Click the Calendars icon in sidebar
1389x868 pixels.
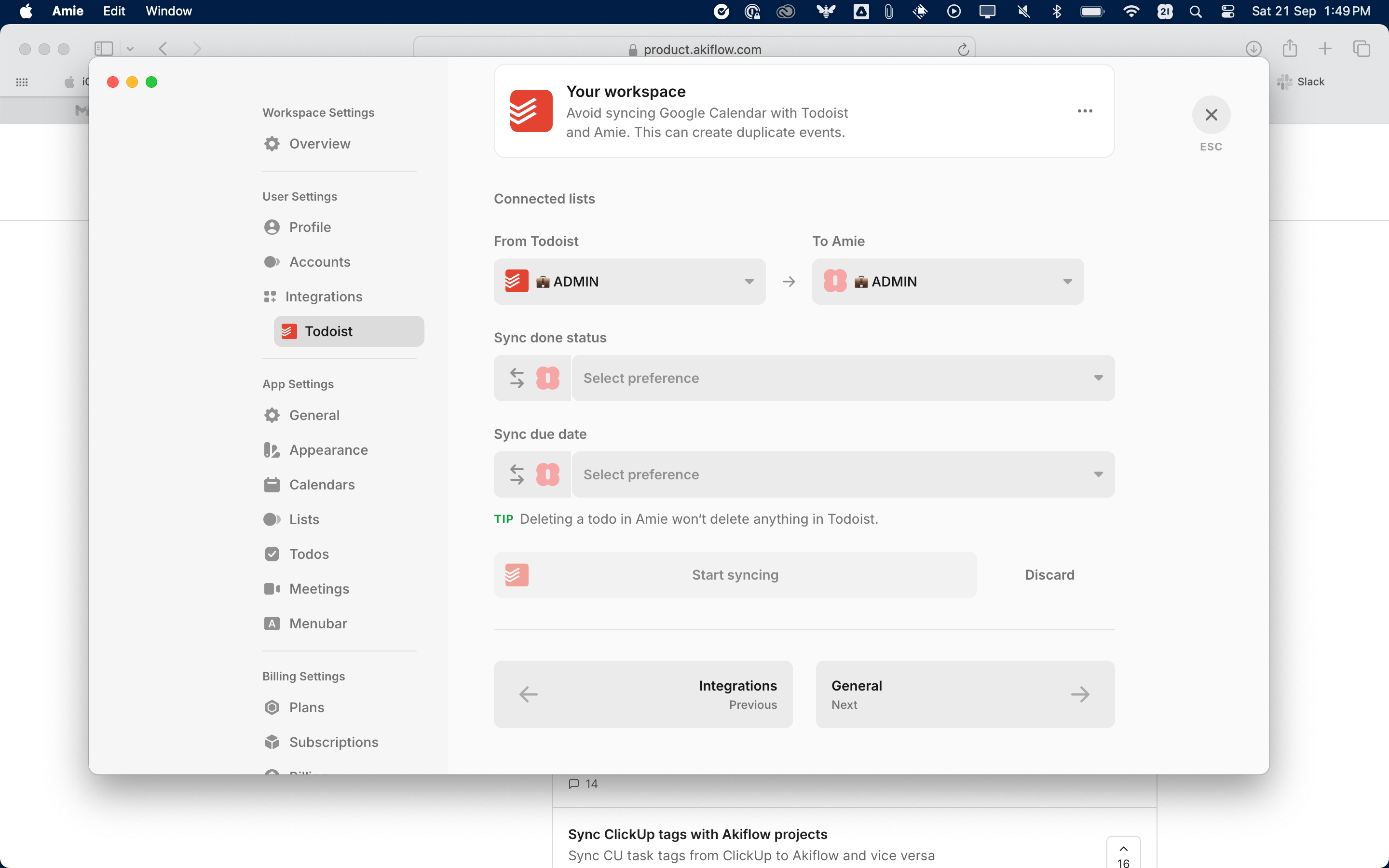[x=272, y=485]
